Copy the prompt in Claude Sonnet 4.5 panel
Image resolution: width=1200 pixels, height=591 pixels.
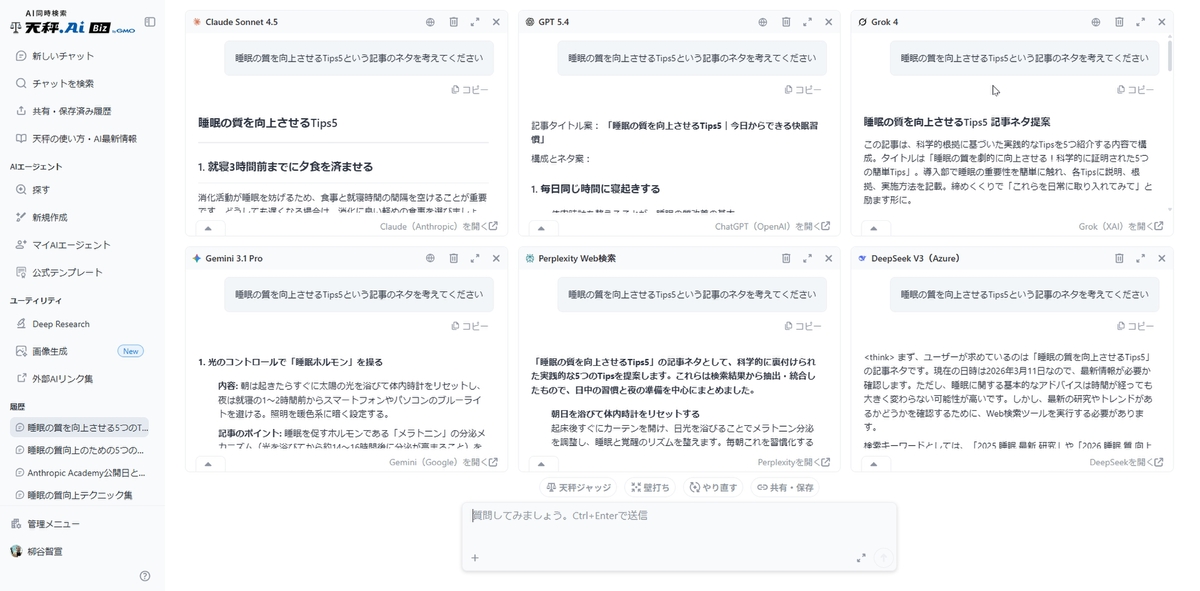tap(470, 90)
